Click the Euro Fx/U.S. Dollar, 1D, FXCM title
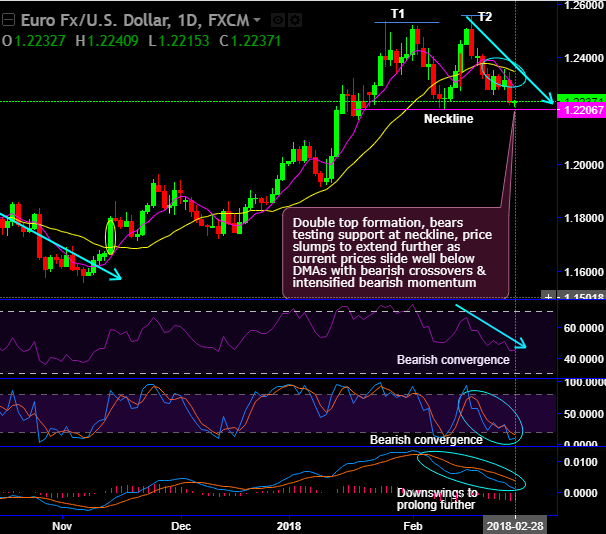Image resolution: width=606 pixels, height=534 pixels. click(135, 20)
